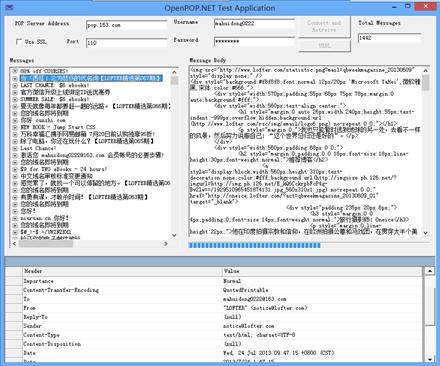Click the 'notice@lofter.com' Sender value cell
Image resolution: width=440 pixels, height=366 pixels.
(322, 326)
